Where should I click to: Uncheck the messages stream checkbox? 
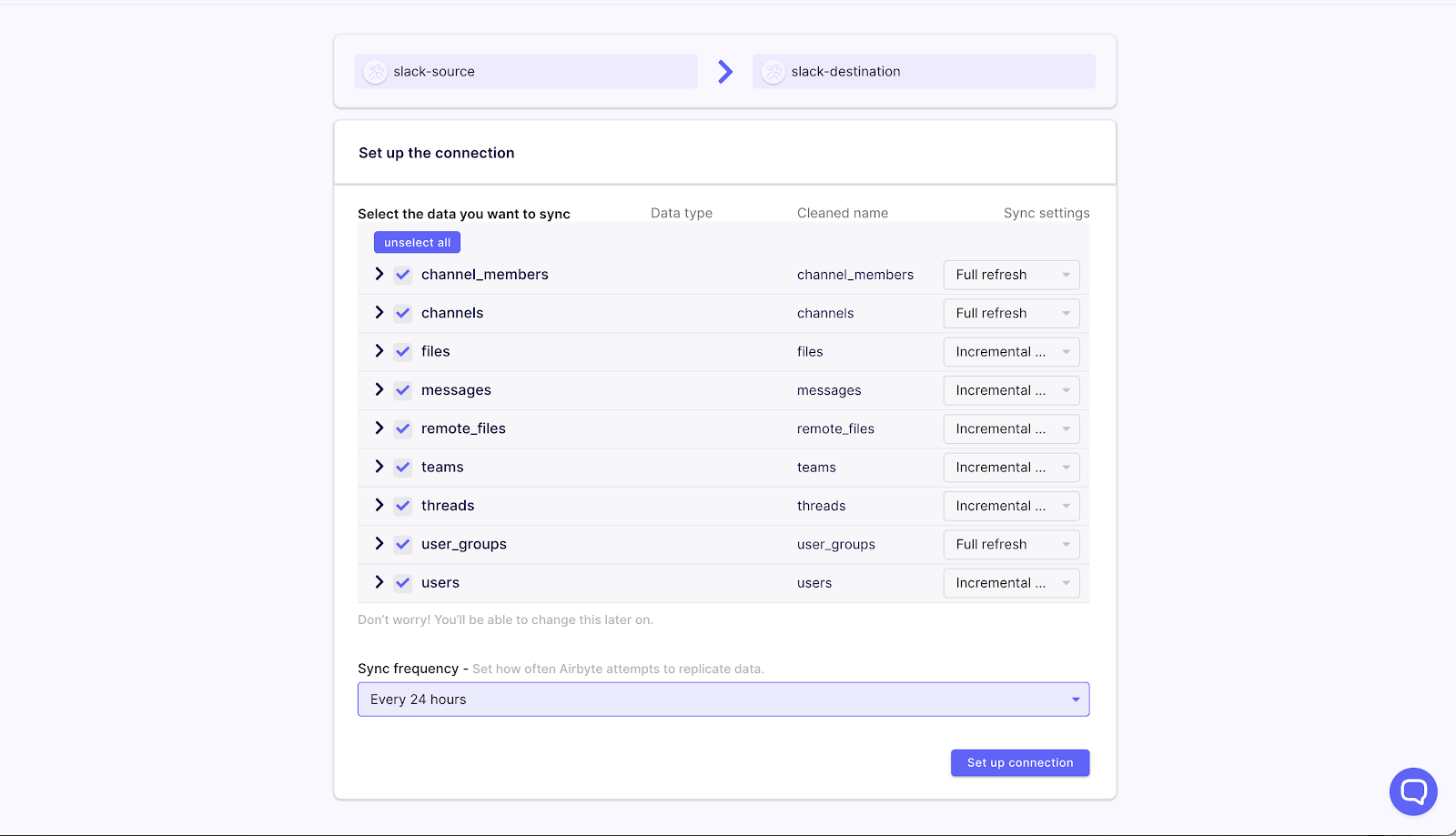pyautogui.click(x=402, y=389)
